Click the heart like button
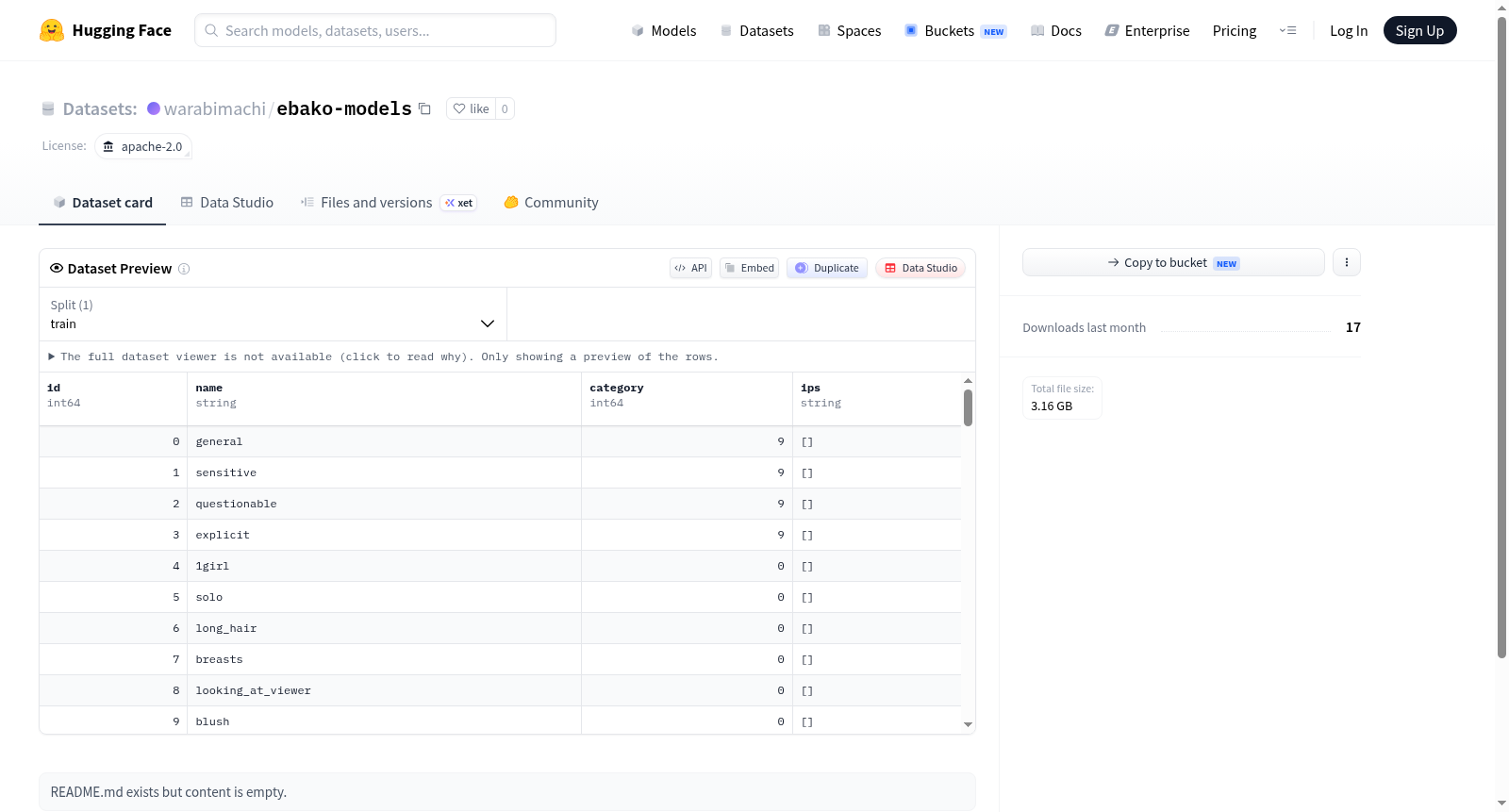This screenshot has height=812, width=1509. tap(471, 108)
